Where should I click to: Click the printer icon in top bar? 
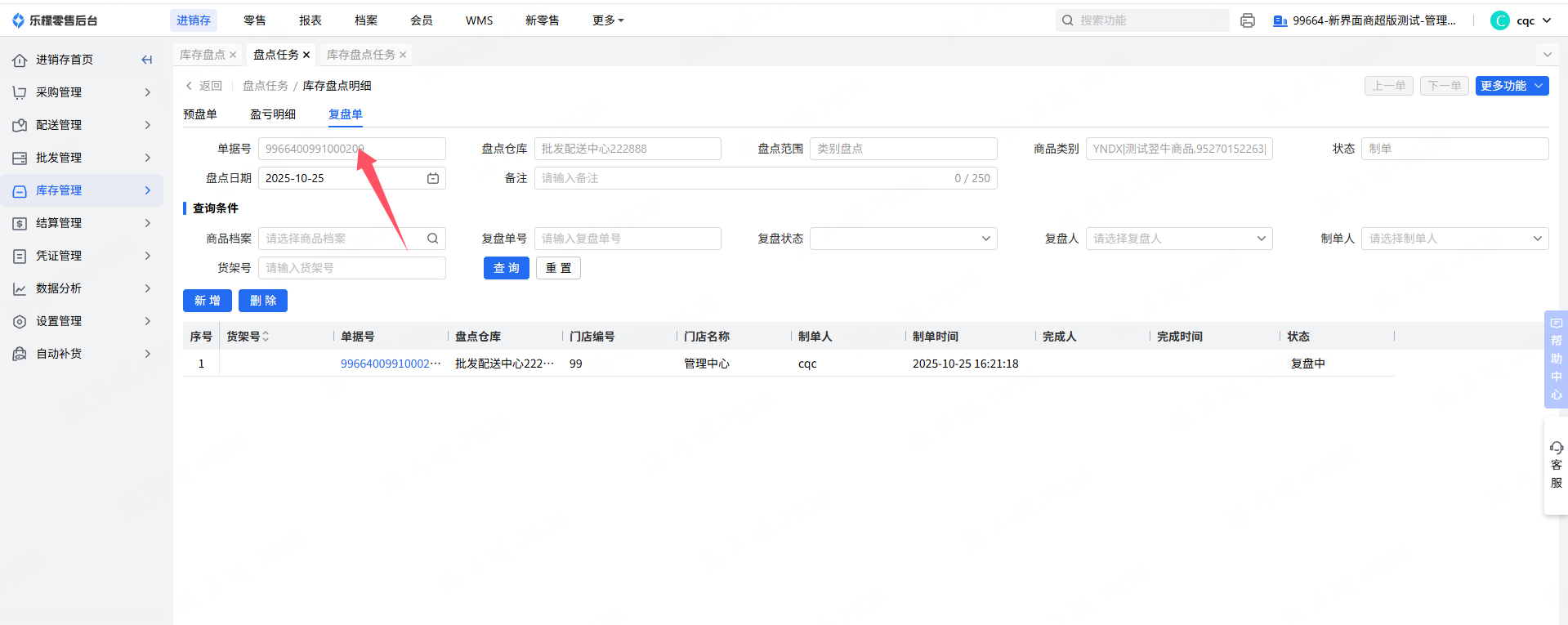[1247, 20]
